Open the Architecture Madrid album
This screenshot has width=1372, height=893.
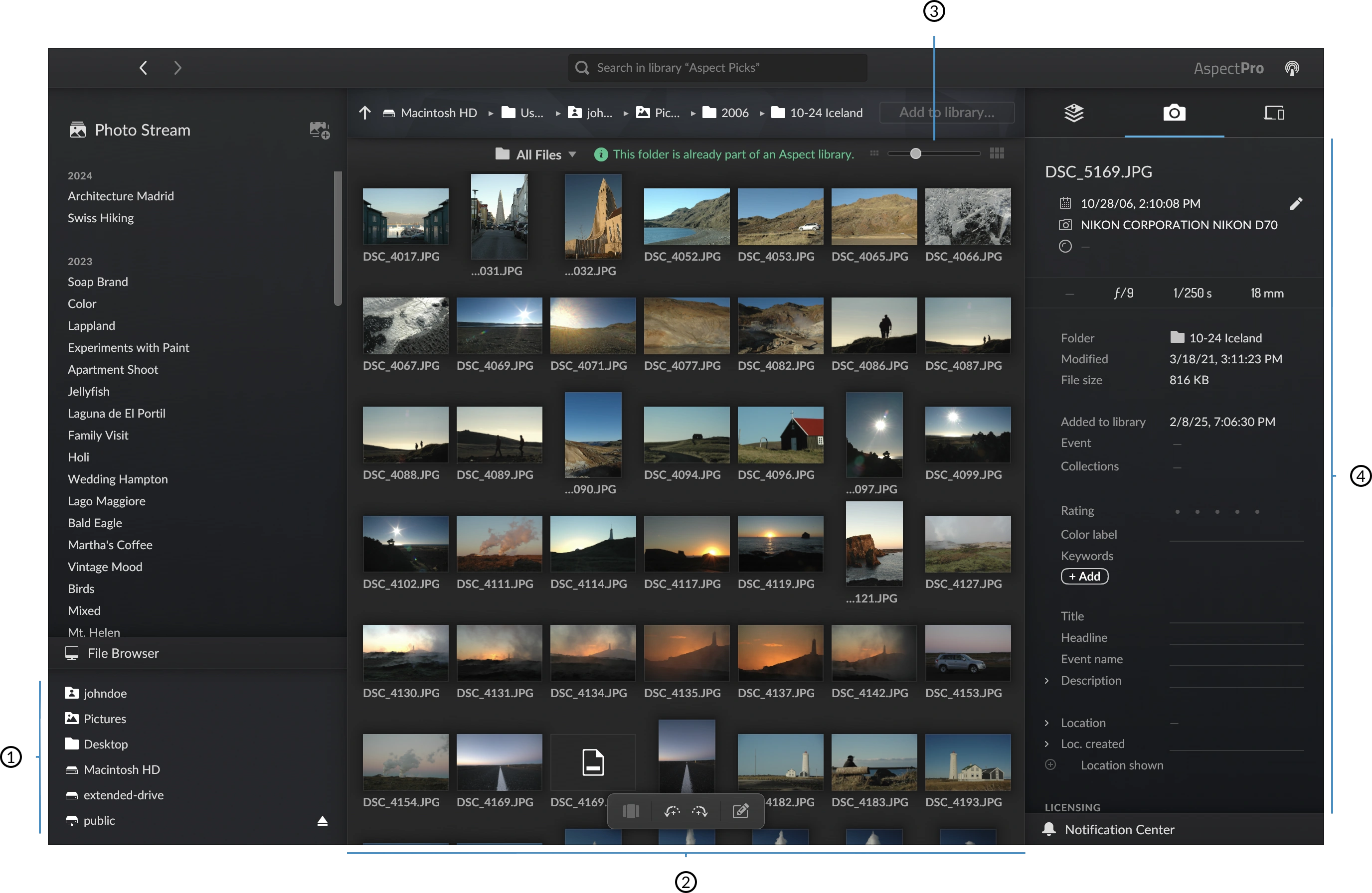point(121,196)
